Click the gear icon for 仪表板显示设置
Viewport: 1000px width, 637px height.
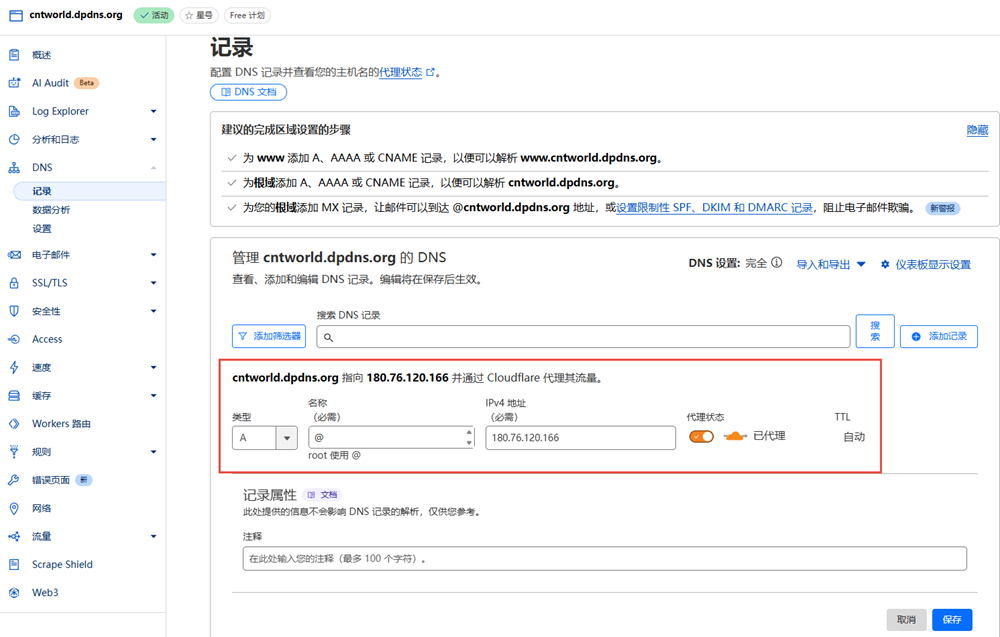pyautogui.click(x=885, y=264)
